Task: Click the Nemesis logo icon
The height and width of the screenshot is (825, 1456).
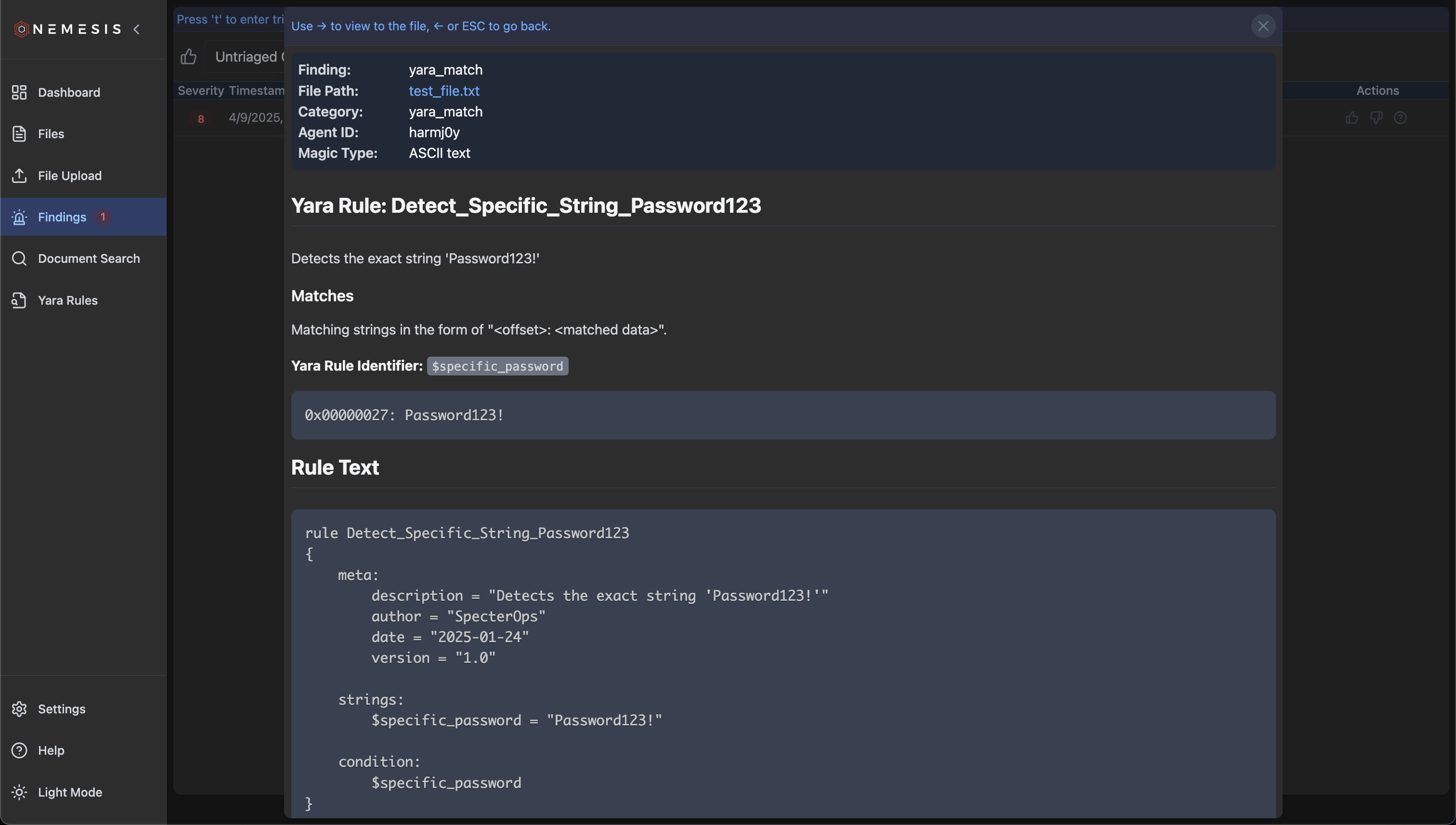Action: pos(22,29)
